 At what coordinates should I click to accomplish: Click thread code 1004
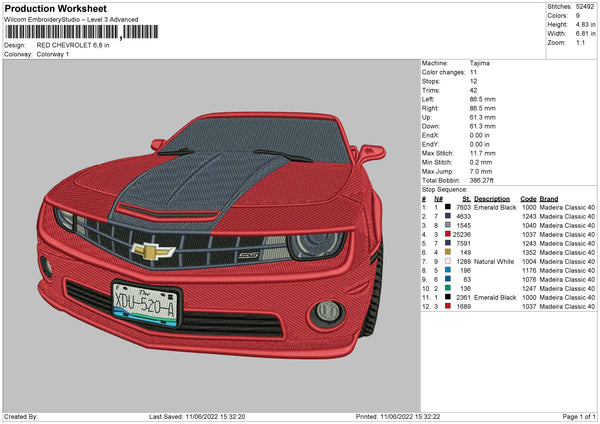point(529,262)
